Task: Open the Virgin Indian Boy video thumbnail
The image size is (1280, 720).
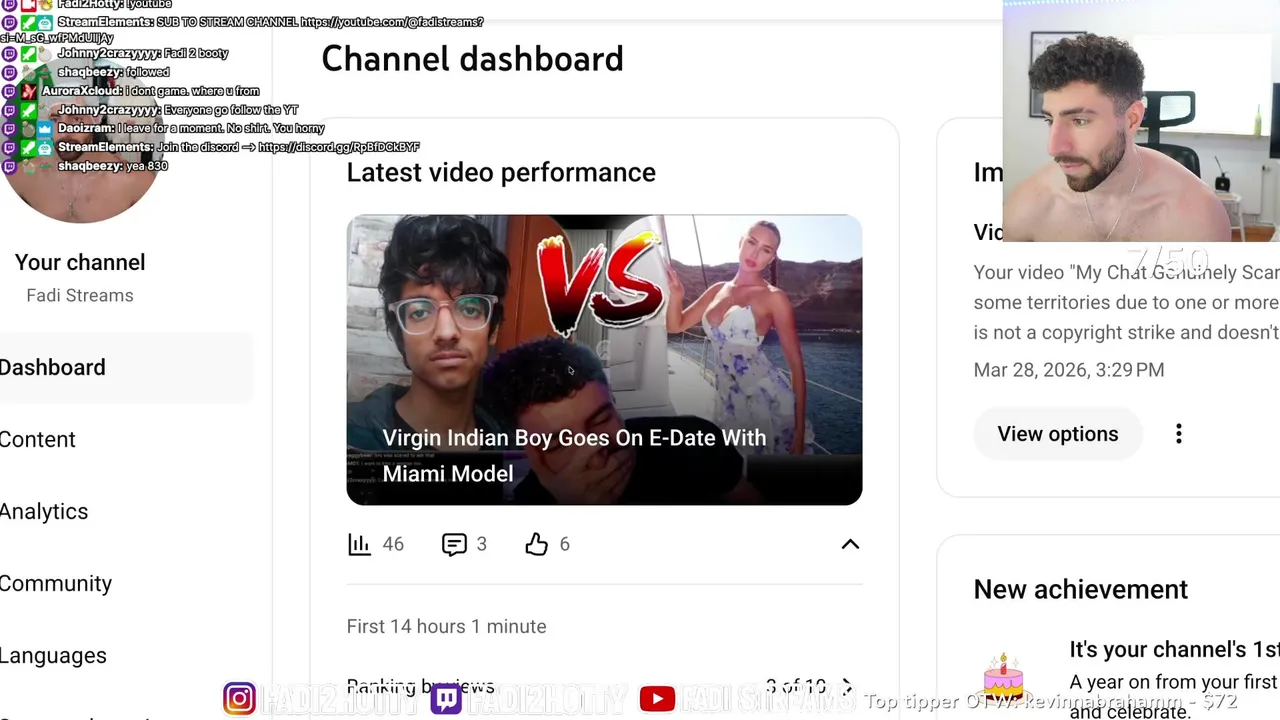Action: tap(604, 360)
